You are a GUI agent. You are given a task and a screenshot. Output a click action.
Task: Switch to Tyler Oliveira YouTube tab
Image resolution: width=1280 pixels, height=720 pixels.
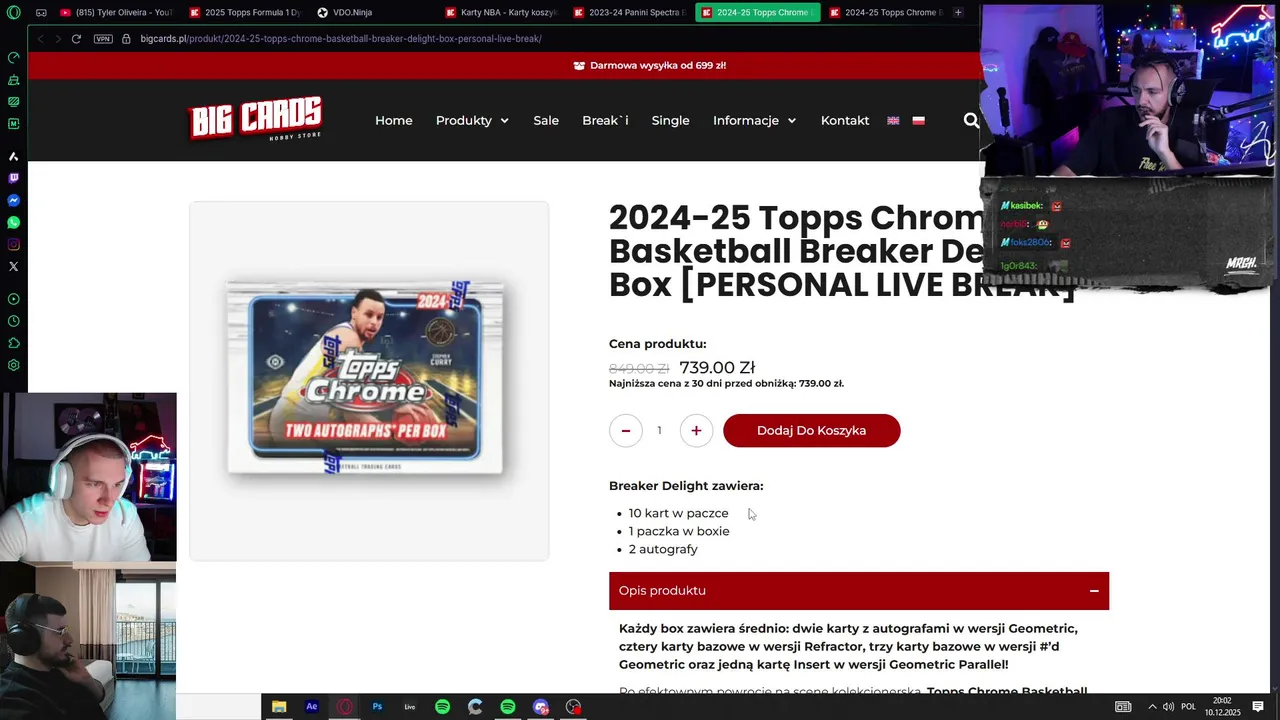116,12
